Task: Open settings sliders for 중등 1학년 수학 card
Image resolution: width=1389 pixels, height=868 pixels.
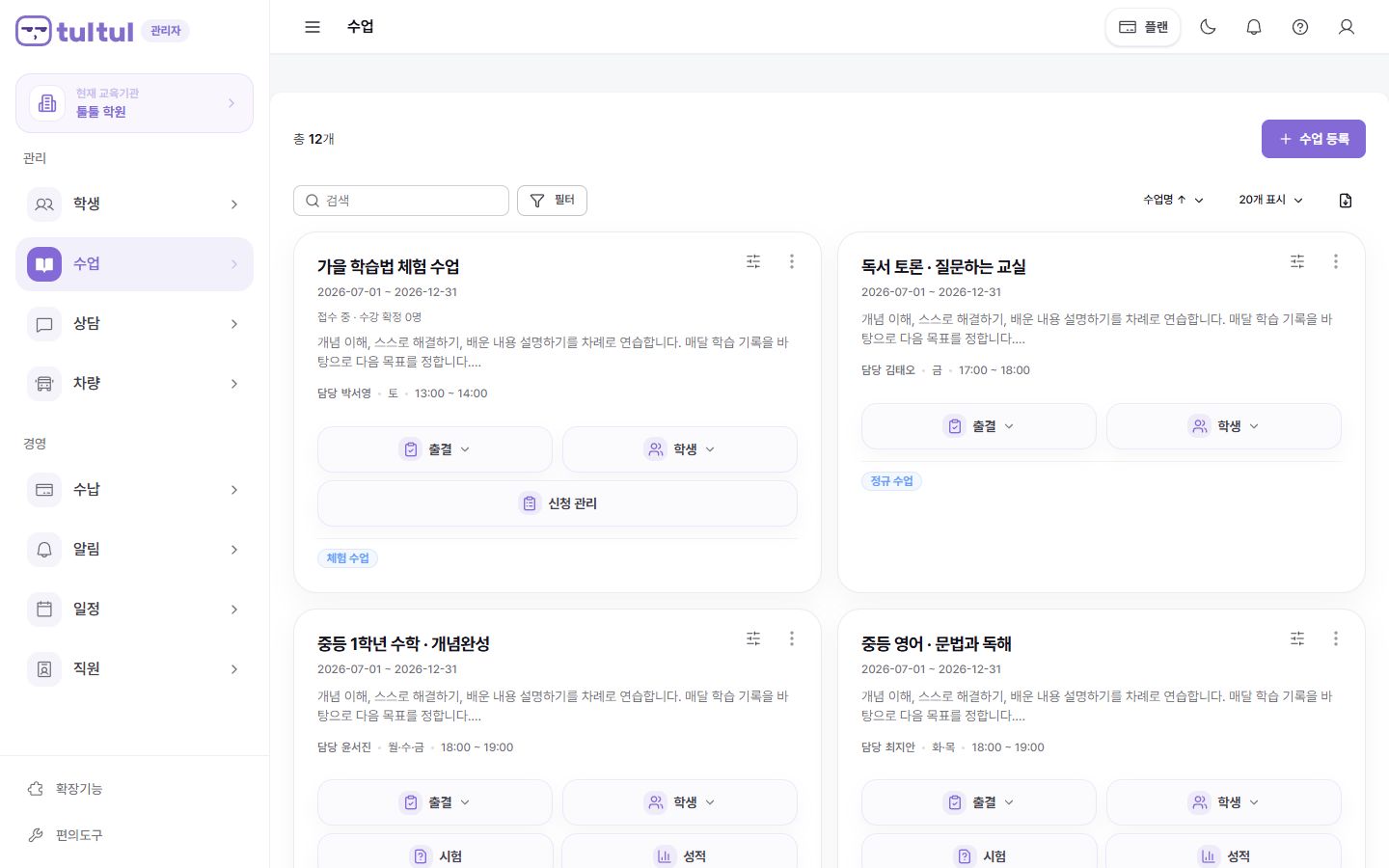Action: (753, 638)
